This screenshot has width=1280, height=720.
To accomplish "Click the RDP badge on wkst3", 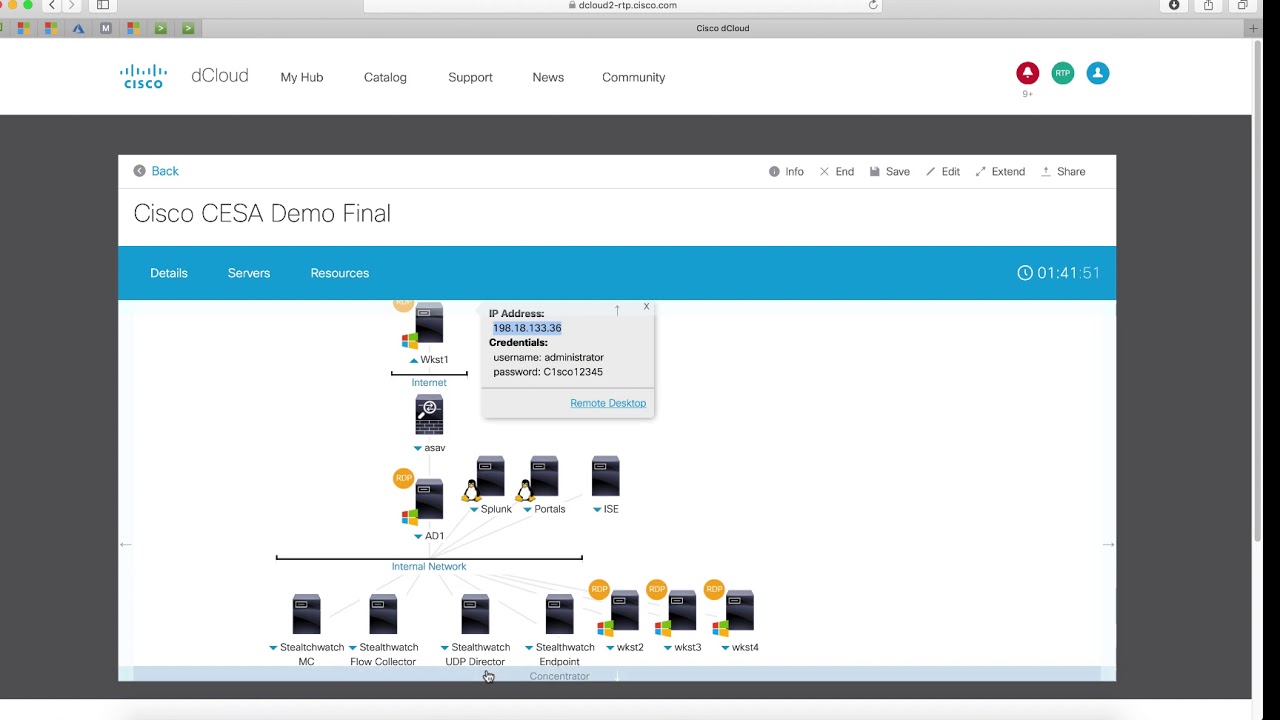I will [656, 589].
